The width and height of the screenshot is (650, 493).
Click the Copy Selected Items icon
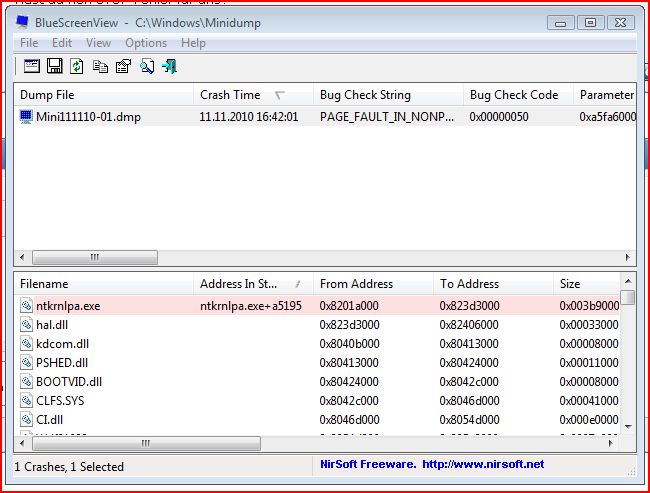(100, 66)
